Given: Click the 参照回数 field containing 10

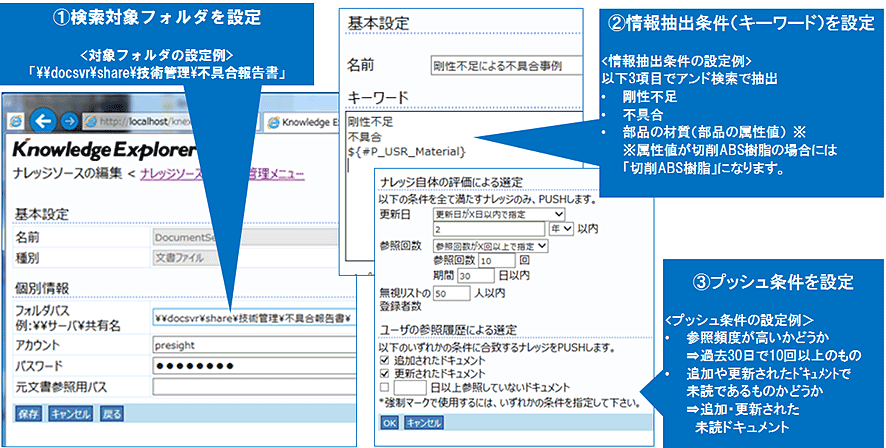Looking at the screenshot, I should pos(497,260).
